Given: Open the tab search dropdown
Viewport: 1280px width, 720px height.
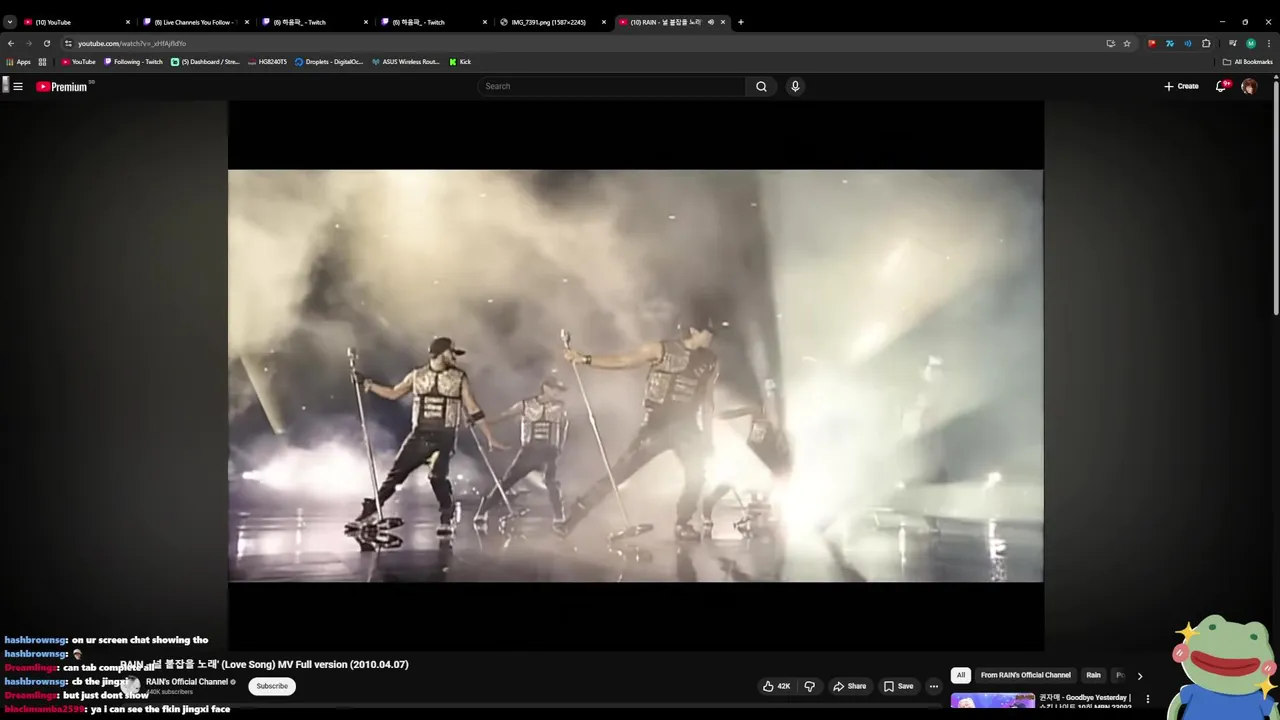Looking at the screenshot, I should (x=10, y=22).
